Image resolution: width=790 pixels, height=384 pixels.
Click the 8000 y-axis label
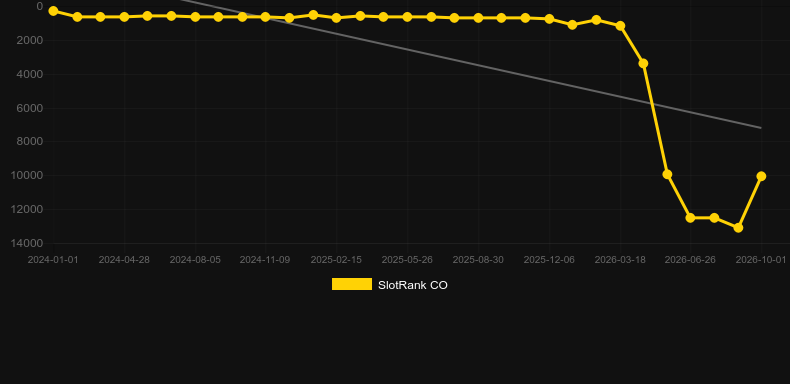(x=30, y=142)
